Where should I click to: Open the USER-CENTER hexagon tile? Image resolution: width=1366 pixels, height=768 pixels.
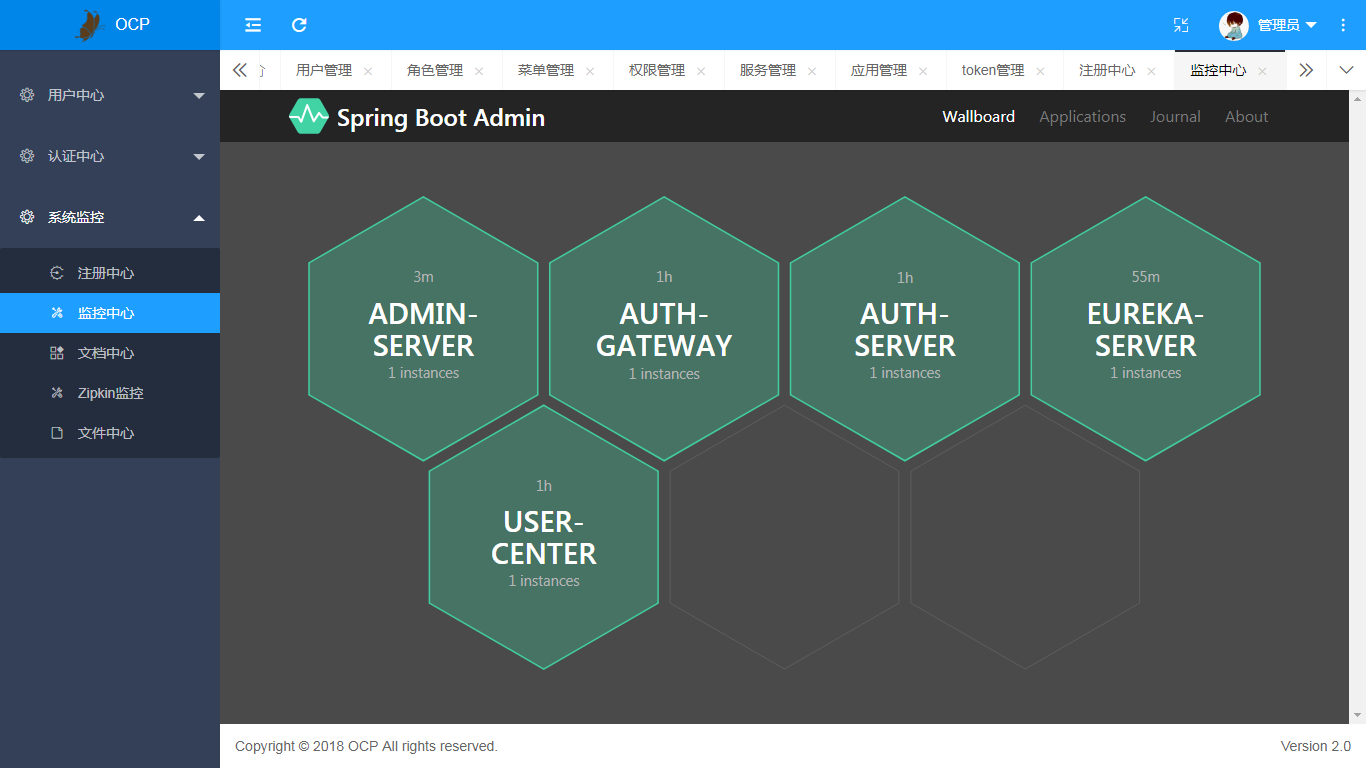coord(544,537)
